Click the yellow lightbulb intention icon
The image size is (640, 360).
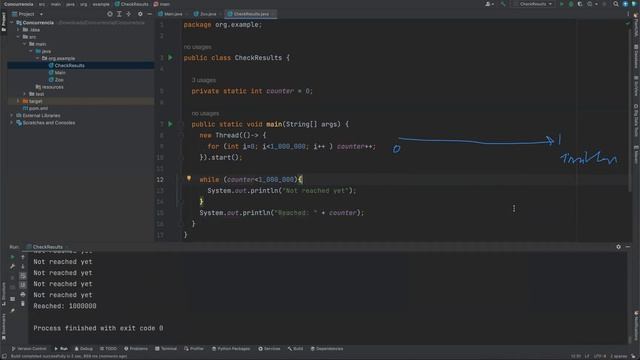click(x=189, y=178)
